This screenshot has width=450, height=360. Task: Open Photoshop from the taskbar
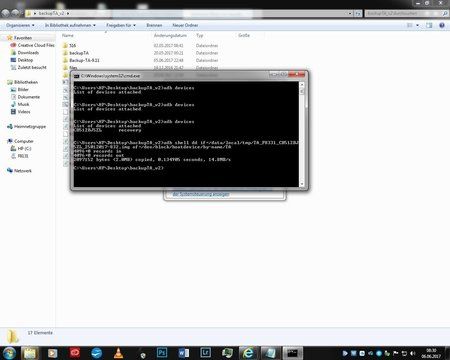coord(162,353)
